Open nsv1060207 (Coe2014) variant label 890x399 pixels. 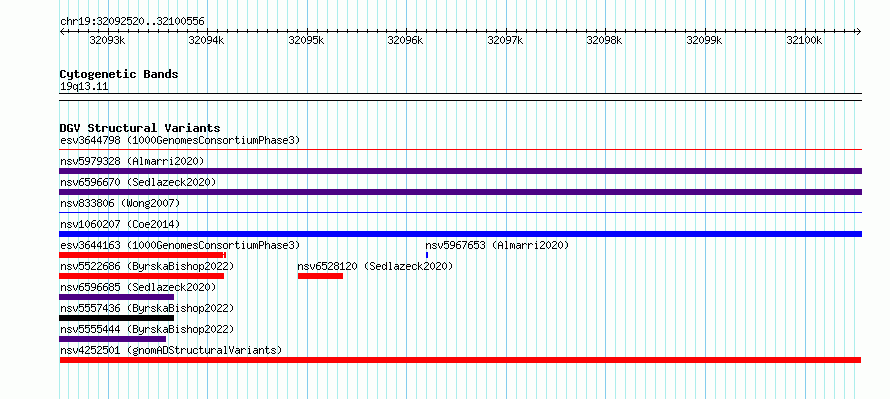coord(120,224)
